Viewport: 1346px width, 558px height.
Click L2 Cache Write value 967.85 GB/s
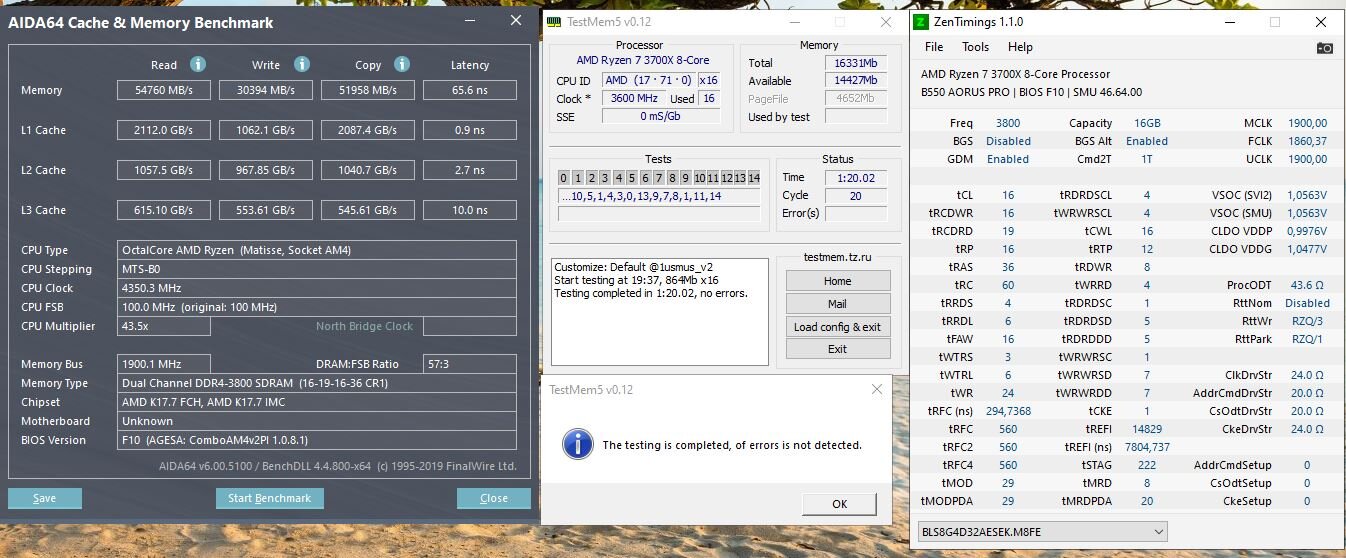[266, 170]
